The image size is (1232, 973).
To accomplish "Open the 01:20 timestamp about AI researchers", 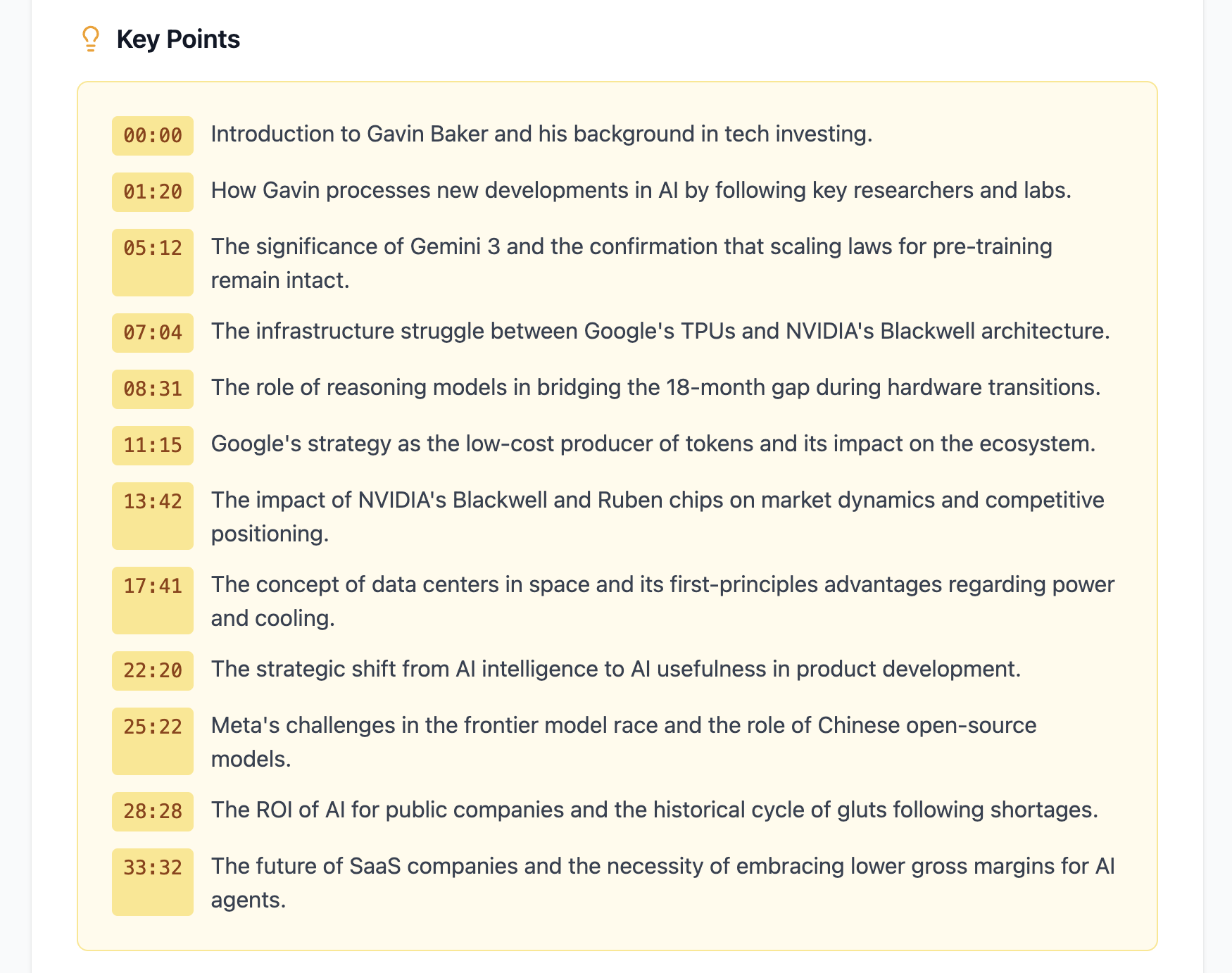I will [152, 191].
